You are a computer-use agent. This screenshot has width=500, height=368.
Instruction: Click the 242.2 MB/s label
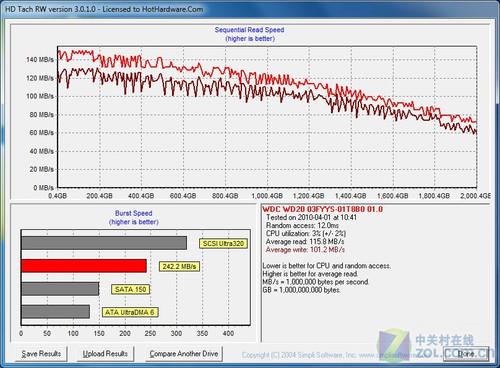[x=179, y=266]
